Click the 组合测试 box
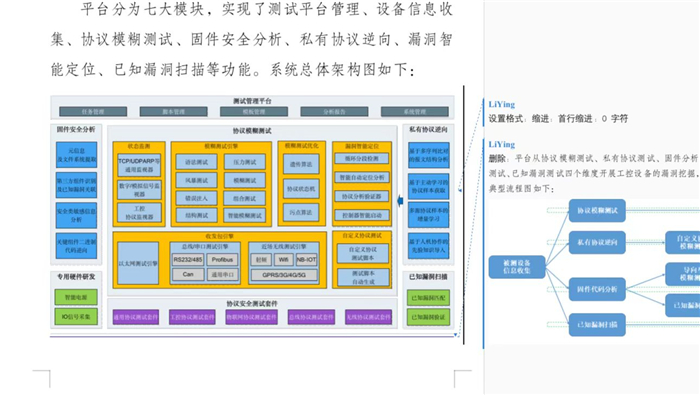 point(245,198)
